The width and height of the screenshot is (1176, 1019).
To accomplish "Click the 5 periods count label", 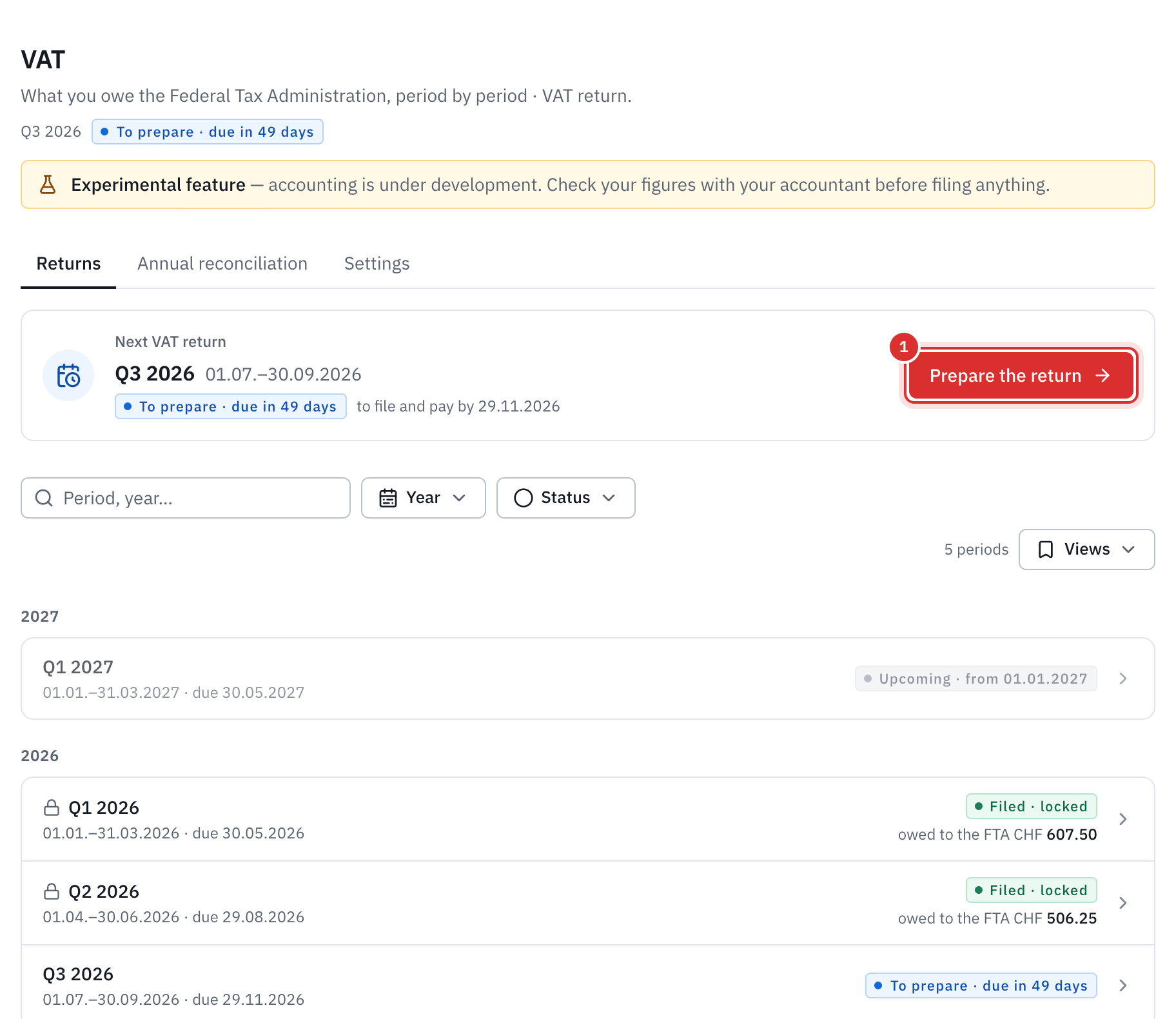I will coord(976,549).
